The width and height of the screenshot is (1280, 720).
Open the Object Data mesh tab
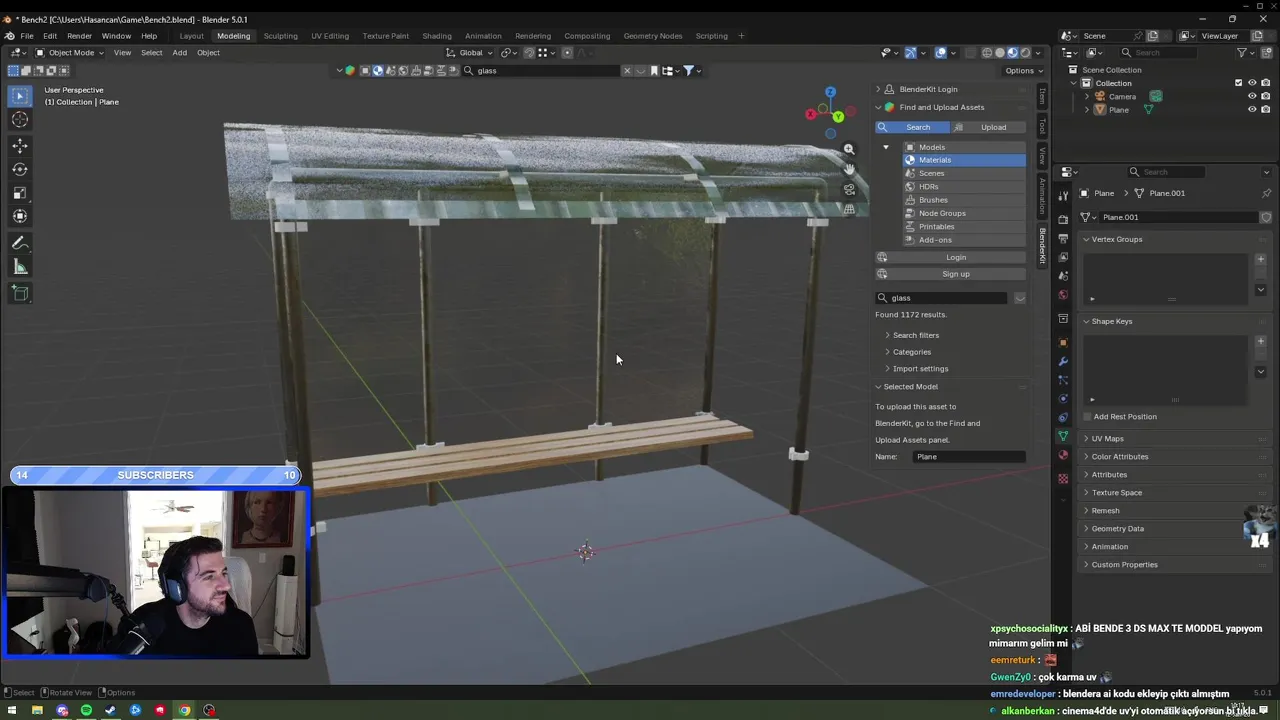click(1063, 437)
